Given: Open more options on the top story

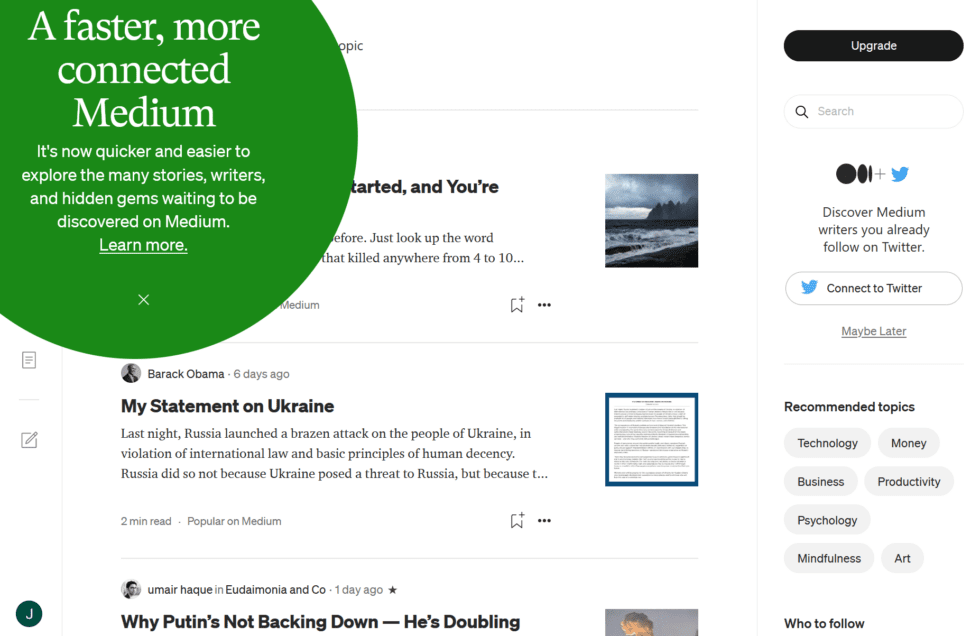Looking at the screenshot, I should click(x=544, y=304).
